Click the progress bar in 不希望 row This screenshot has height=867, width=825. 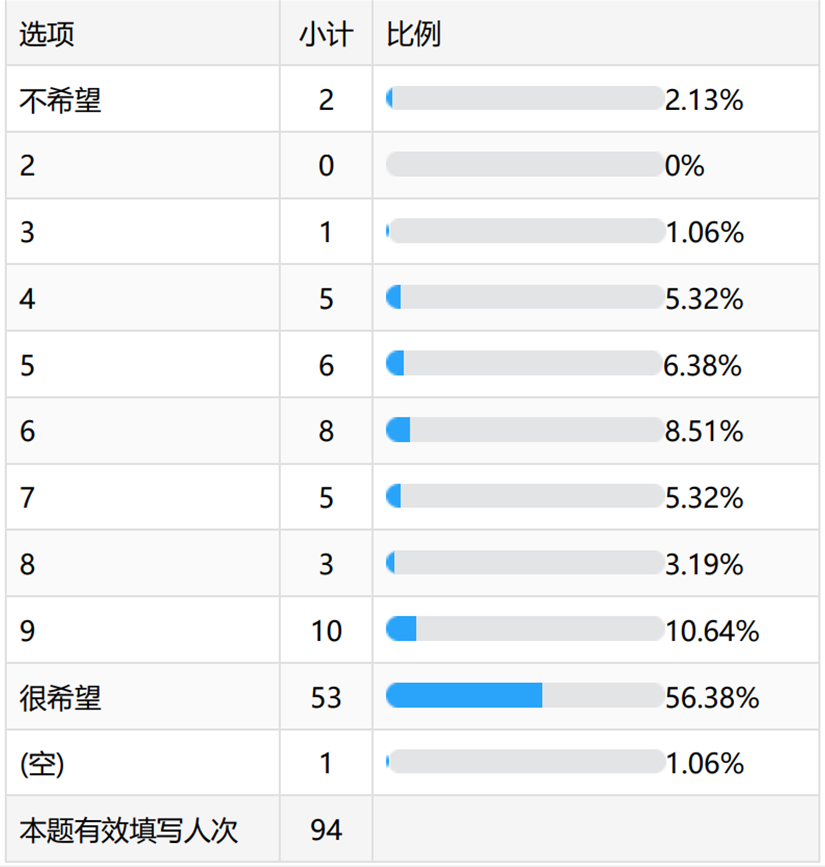[525, 99]
